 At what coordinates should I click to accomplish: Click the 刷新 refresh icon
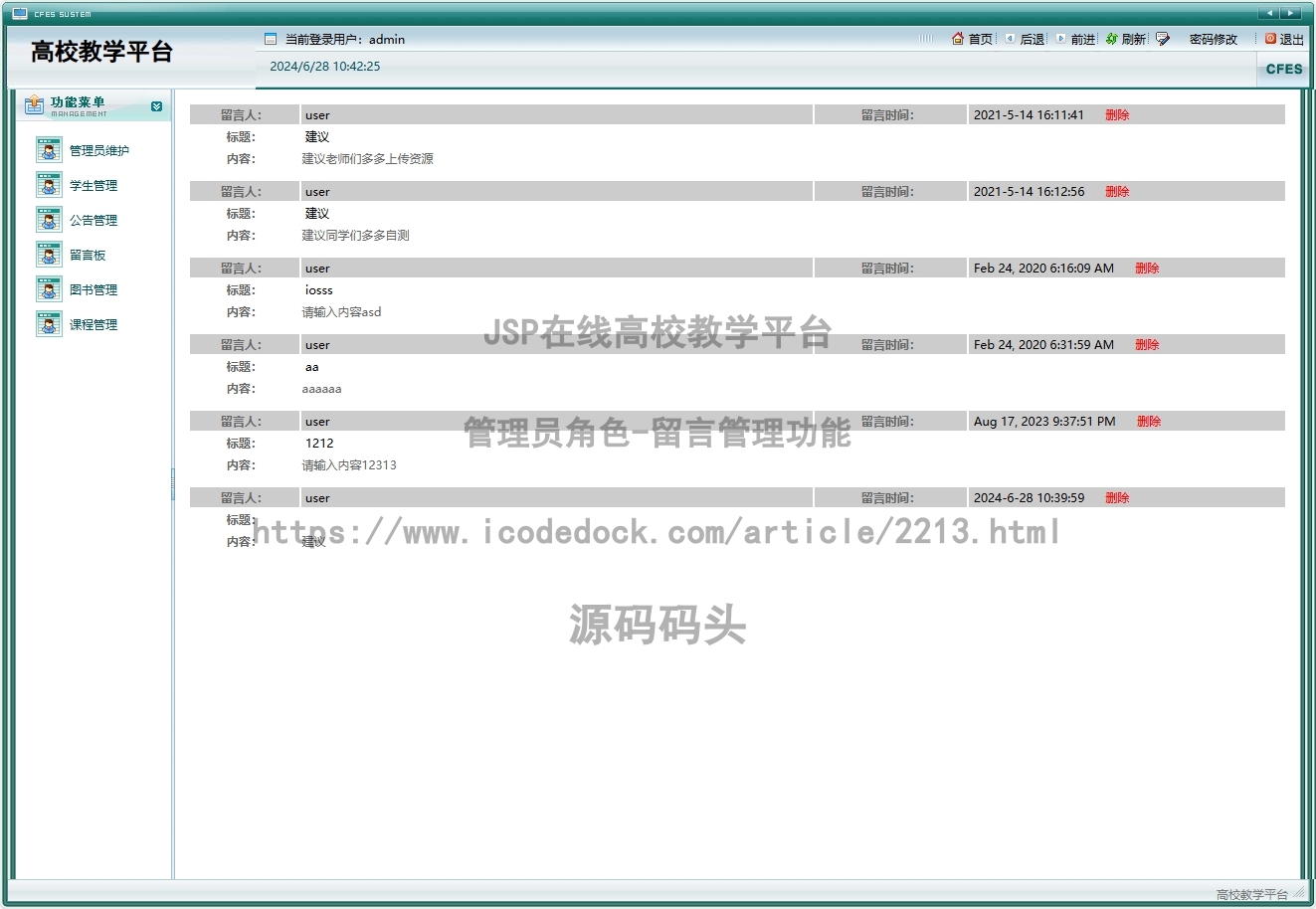coord(1112,39)
